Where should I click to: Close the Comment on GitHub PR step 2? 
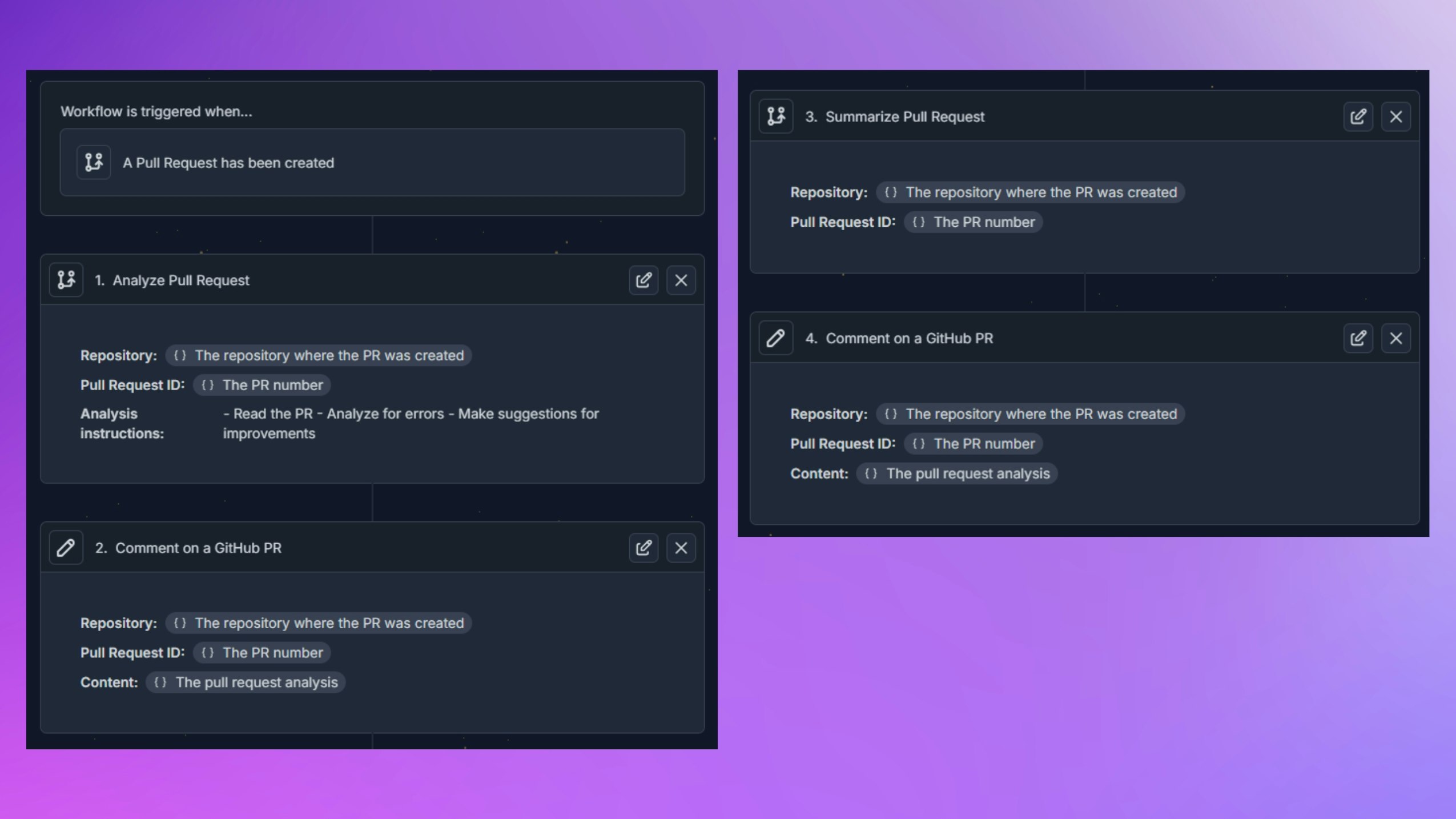coord(681,548)
